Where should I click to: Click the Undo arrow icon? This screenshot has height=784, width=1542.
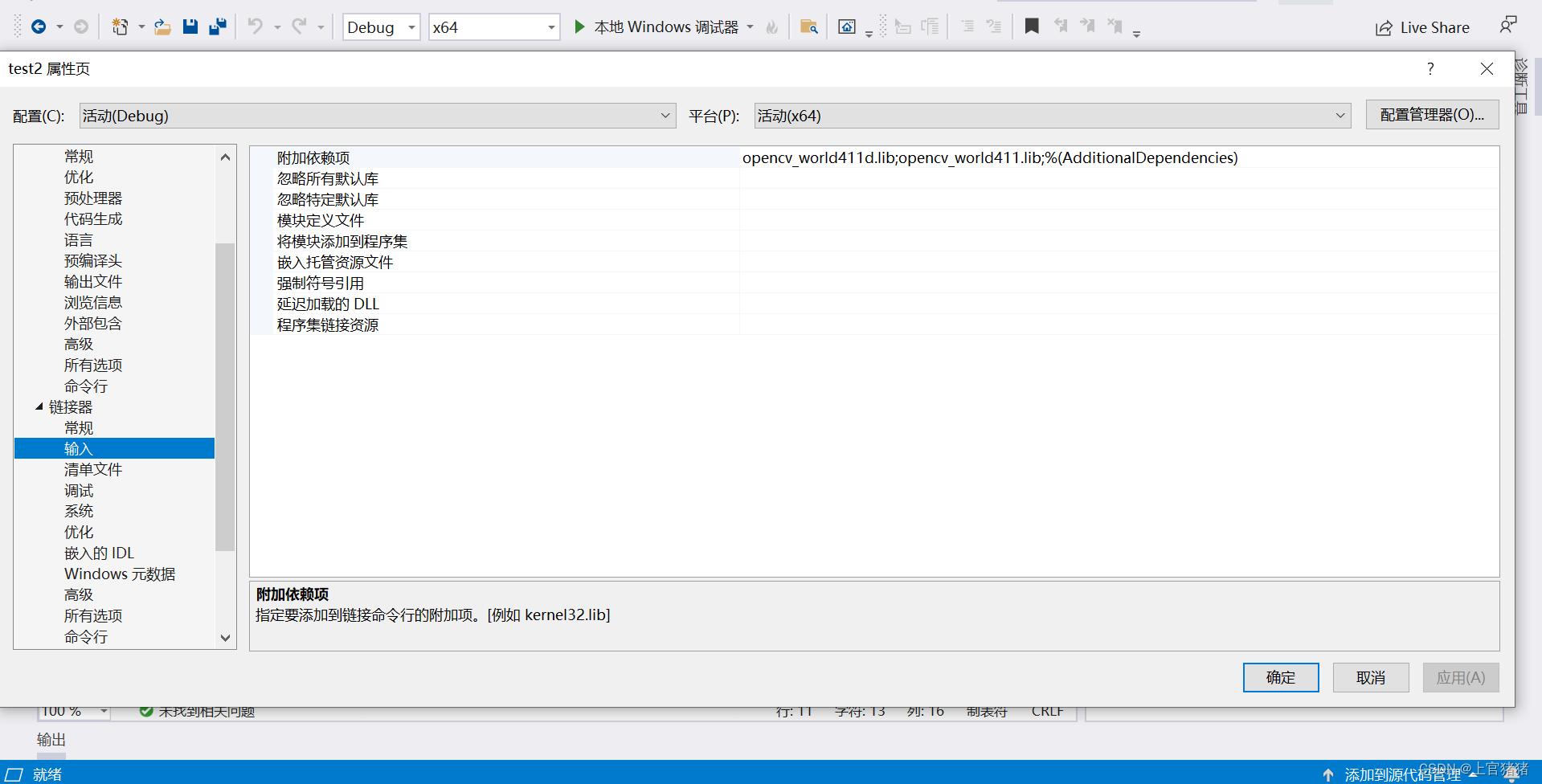click(255, 27)
